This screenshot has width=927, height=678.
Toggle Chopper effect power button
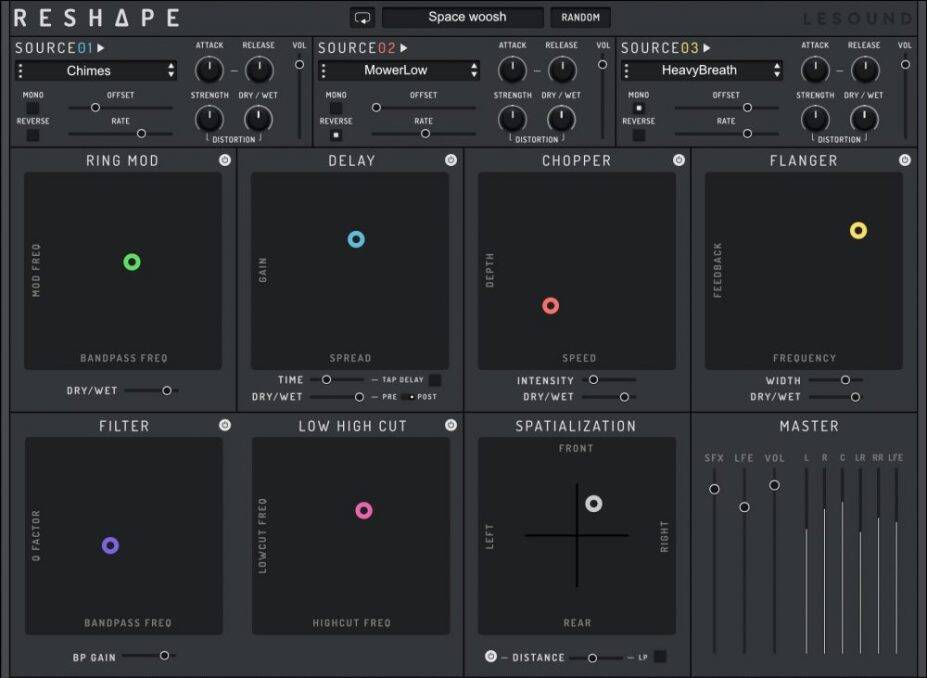point(679,160)
